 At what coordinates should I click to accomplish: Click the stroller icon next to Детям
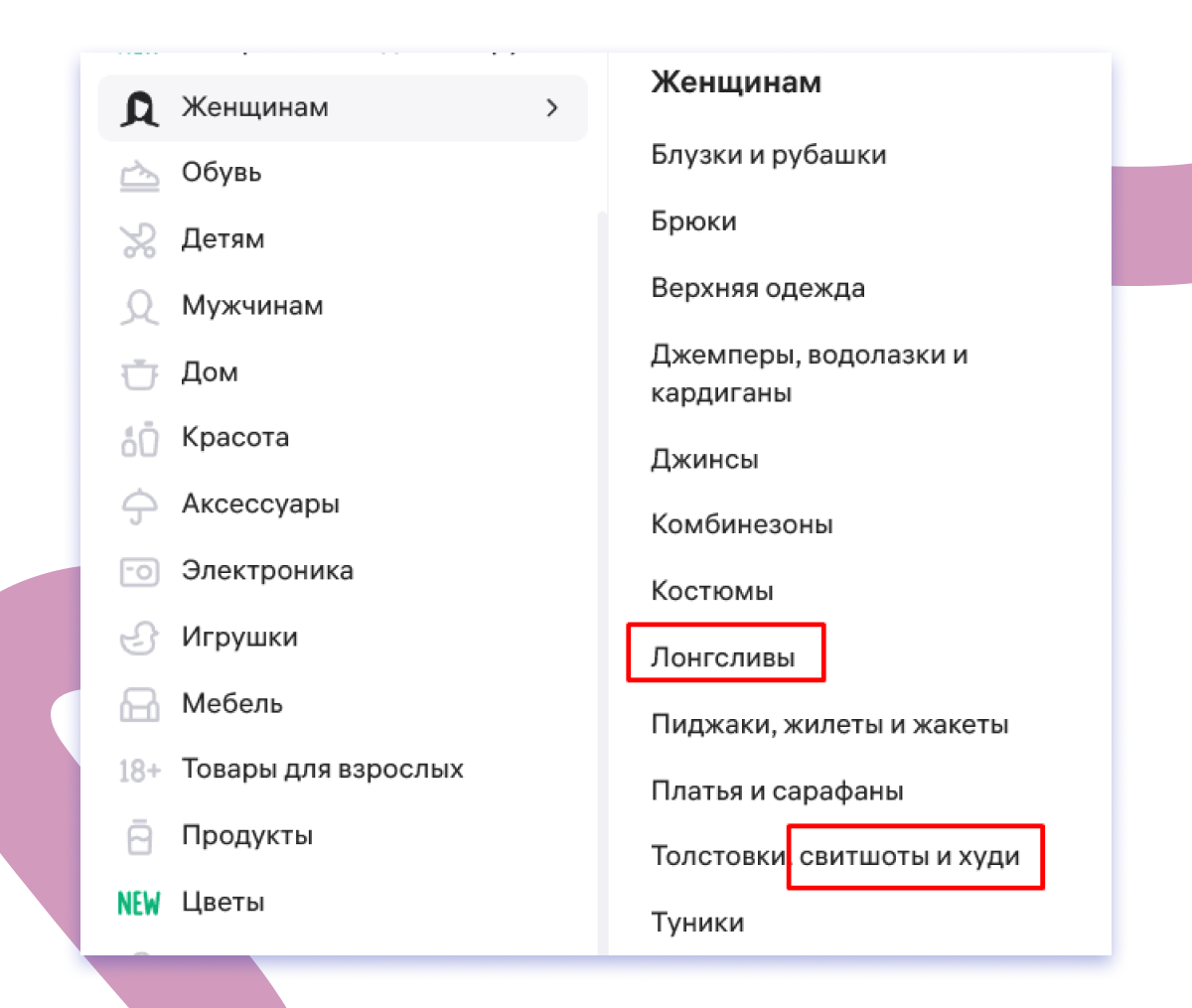[x=140, y=239]
